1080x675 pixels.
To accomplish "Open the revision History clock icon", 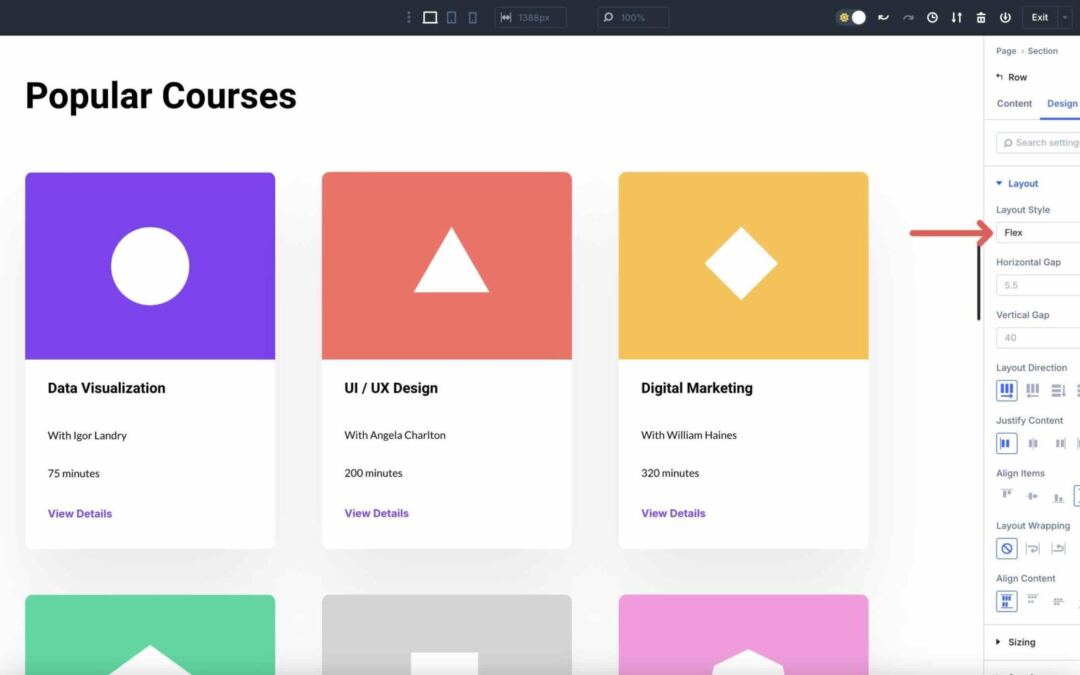I will pyautogui.click(x=932, y=17).
